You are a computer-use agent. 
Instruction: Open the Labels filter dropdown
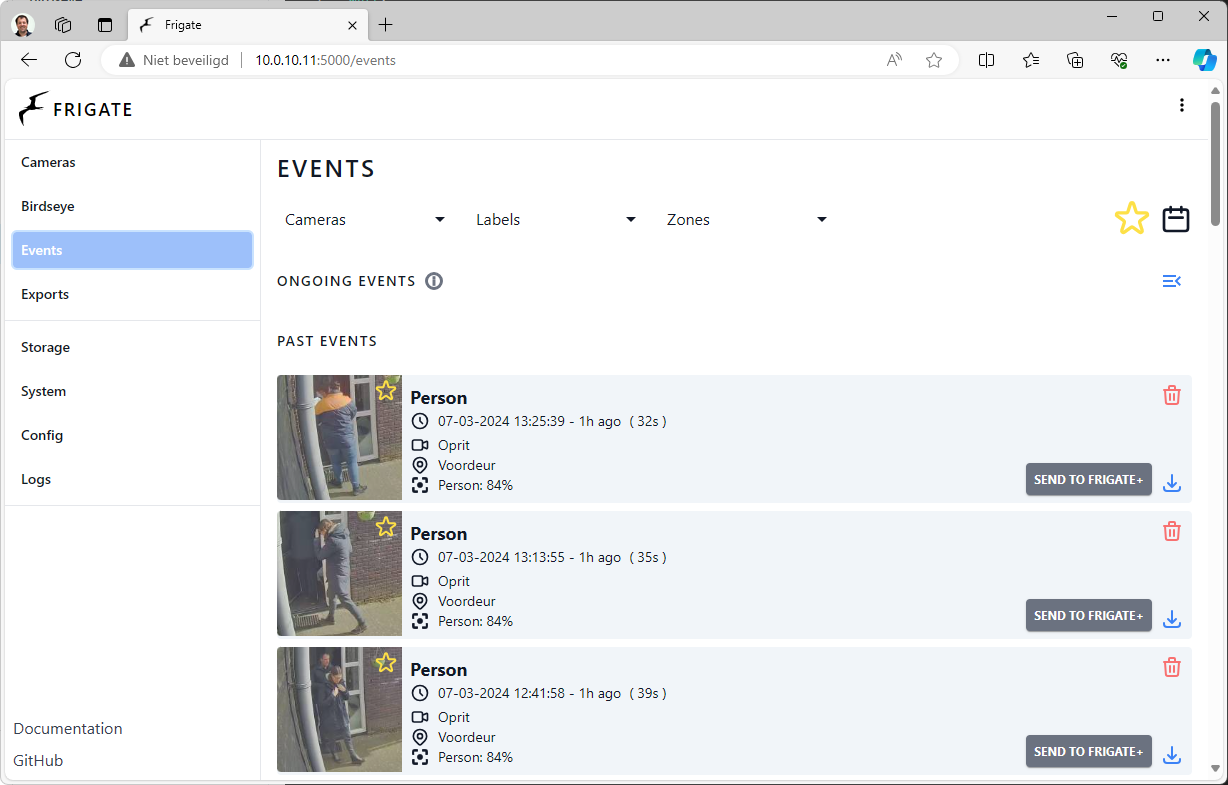click(556, 220)
